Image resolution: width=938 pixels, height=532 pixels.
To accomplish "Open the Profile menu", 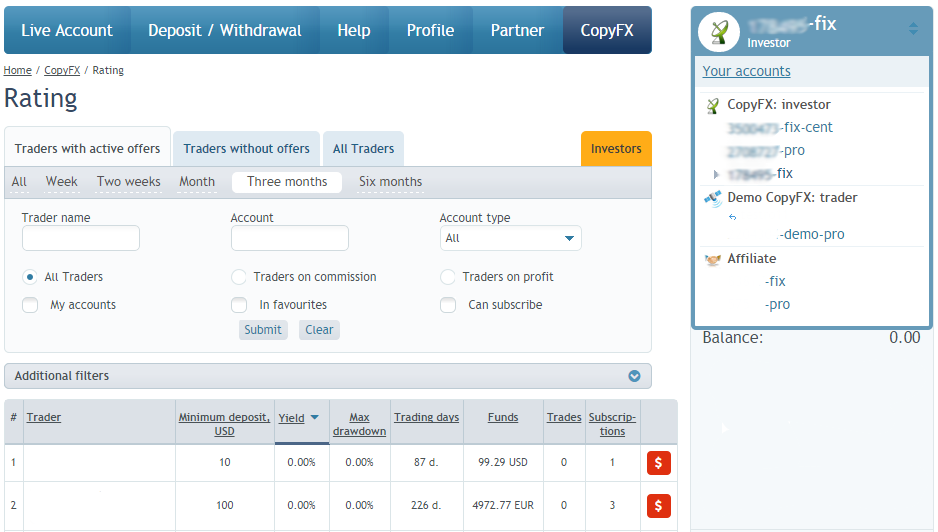I will 431,31.
